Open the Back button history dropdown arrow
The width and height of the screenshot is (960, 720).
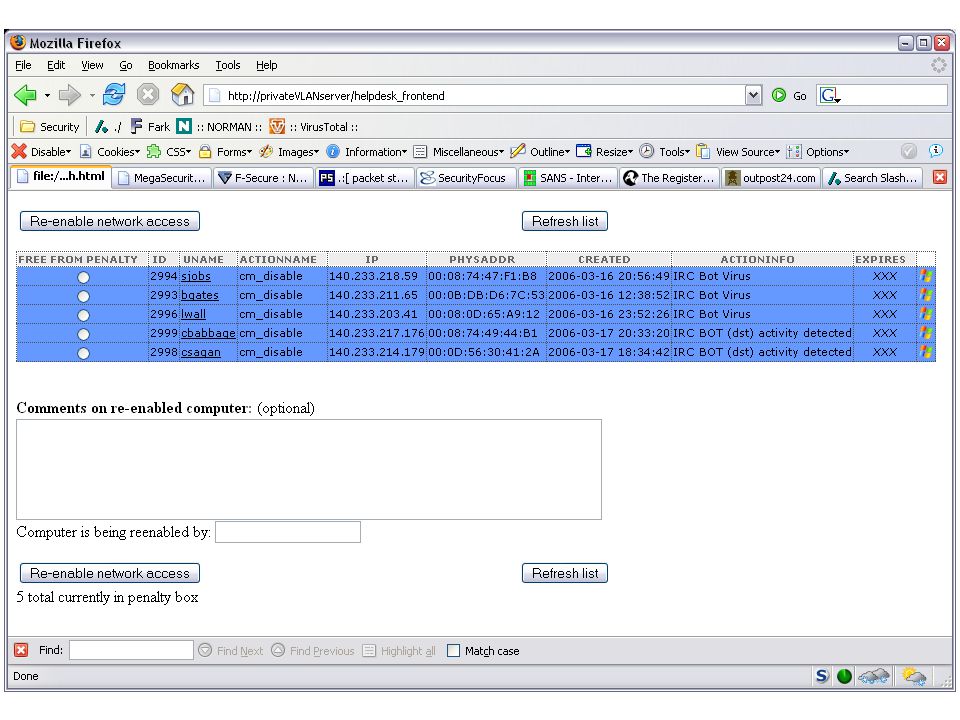click(47, 96)
